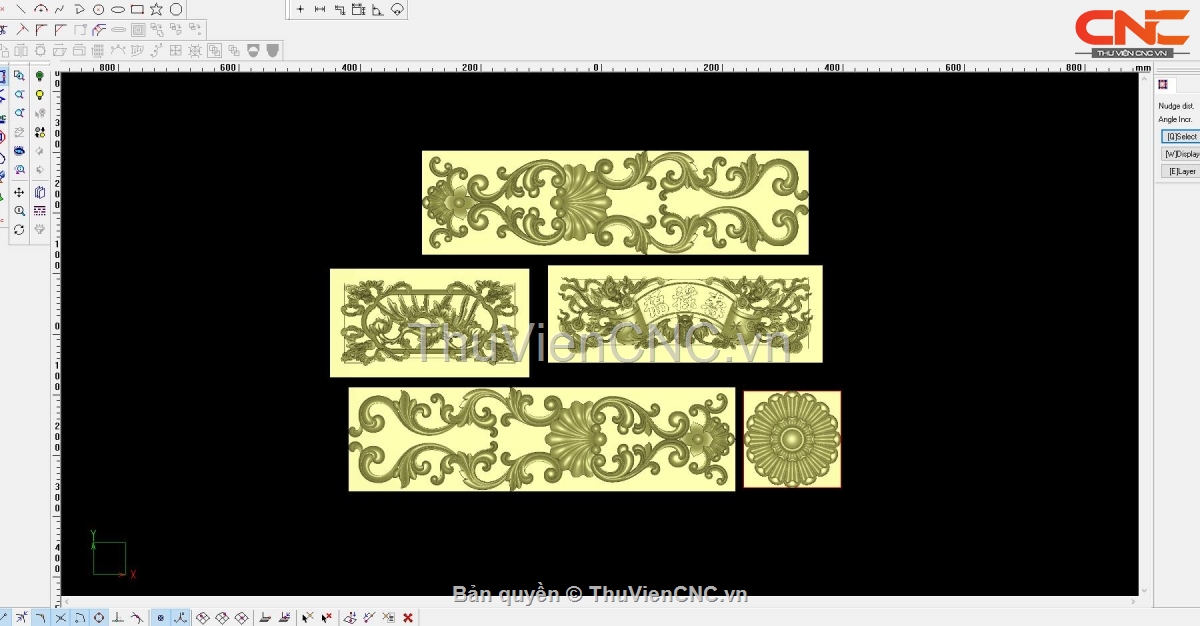Click the Pan view (four-arrow) tool
The height and width of the screenshot is (626, 1200).
click(19, 192)
